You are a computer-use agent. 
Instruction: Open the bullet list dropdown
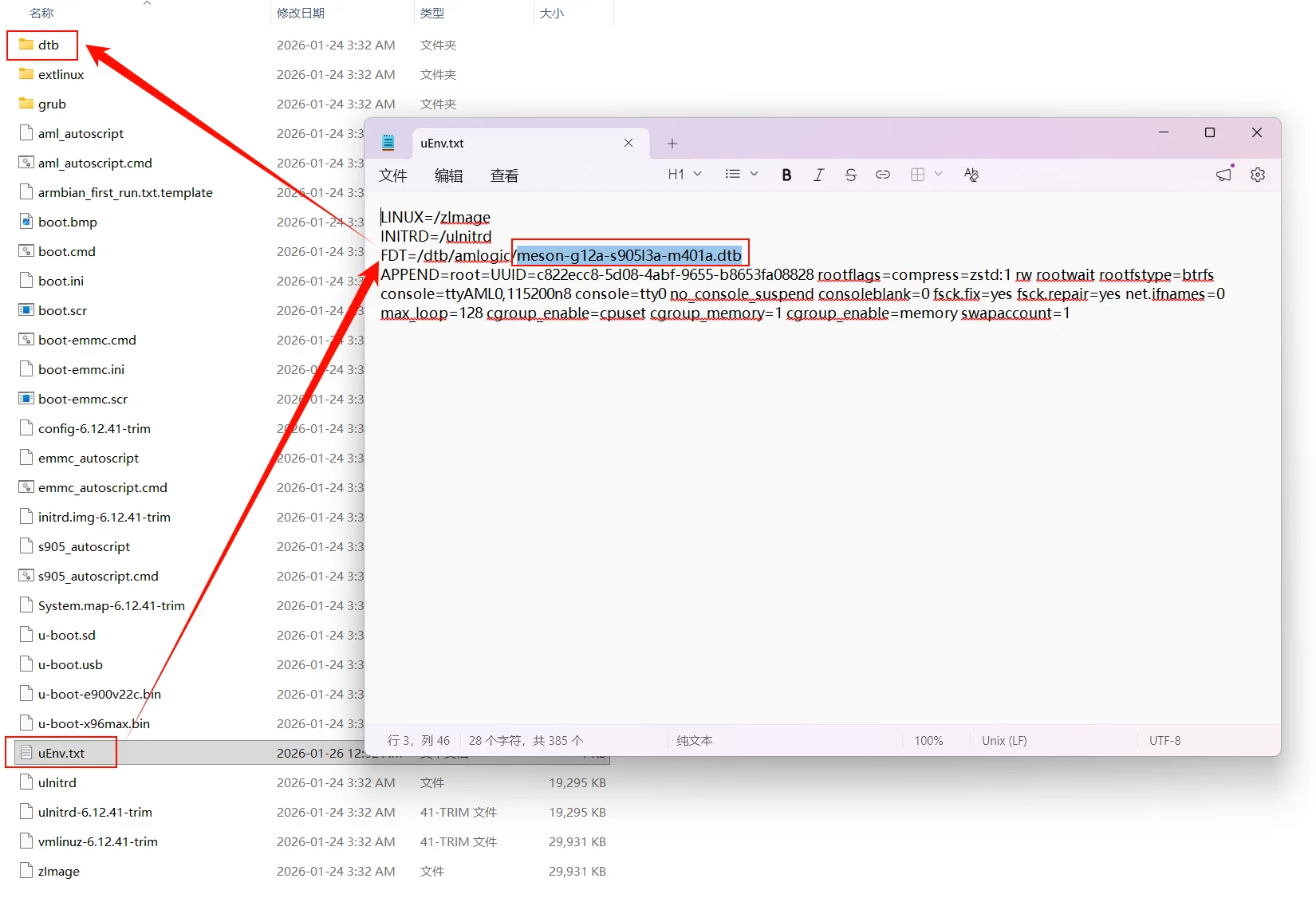tap(741, 175)
